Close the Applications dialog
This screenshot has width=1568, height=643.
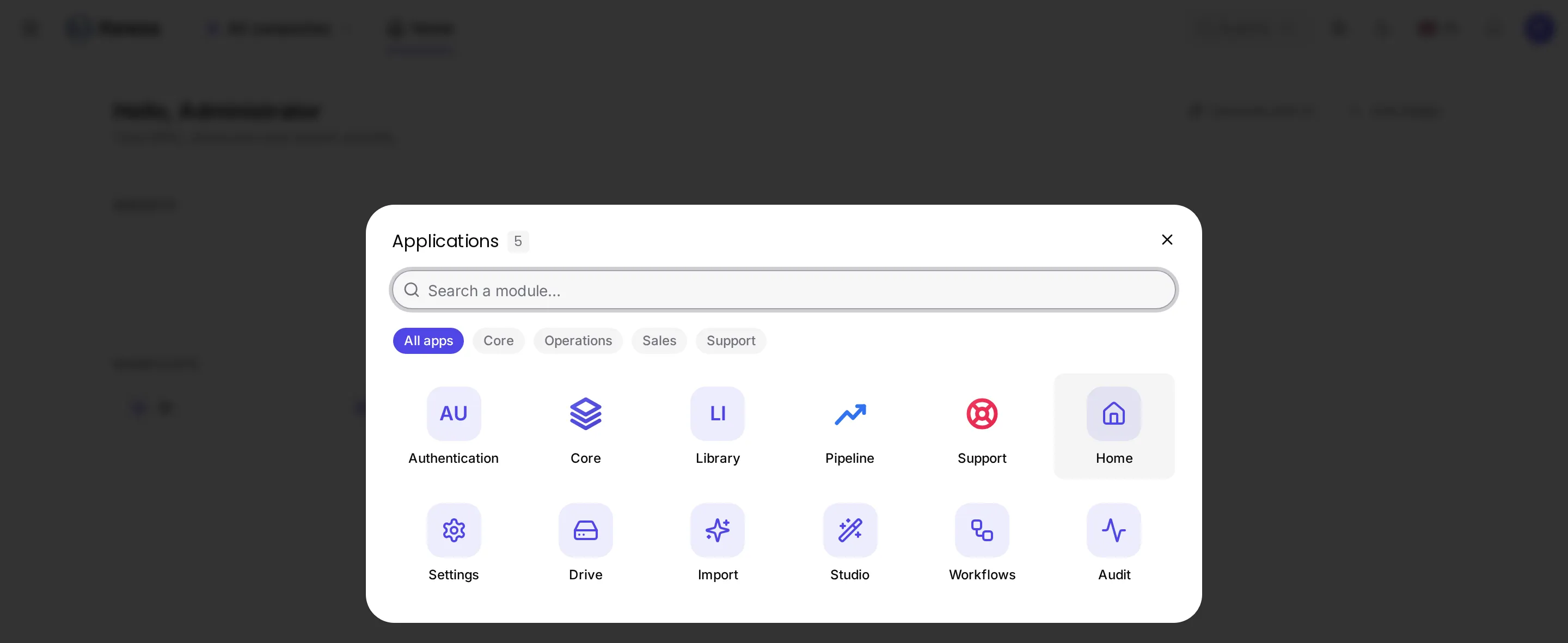[1167, 240]
